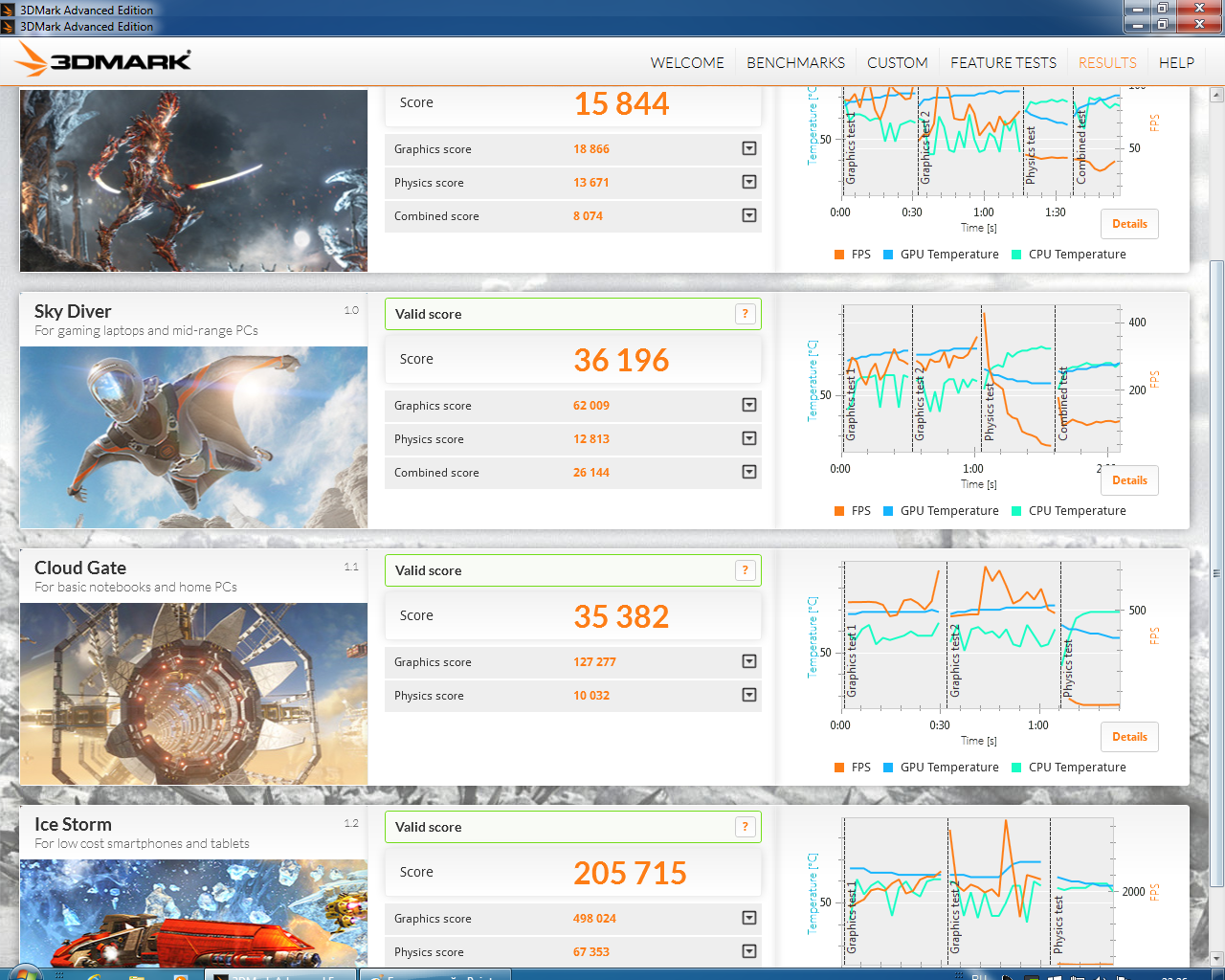Click the Sky Diver wingsuit preview image
This screenshot has height=980, width=1225.
coord(193,437)
